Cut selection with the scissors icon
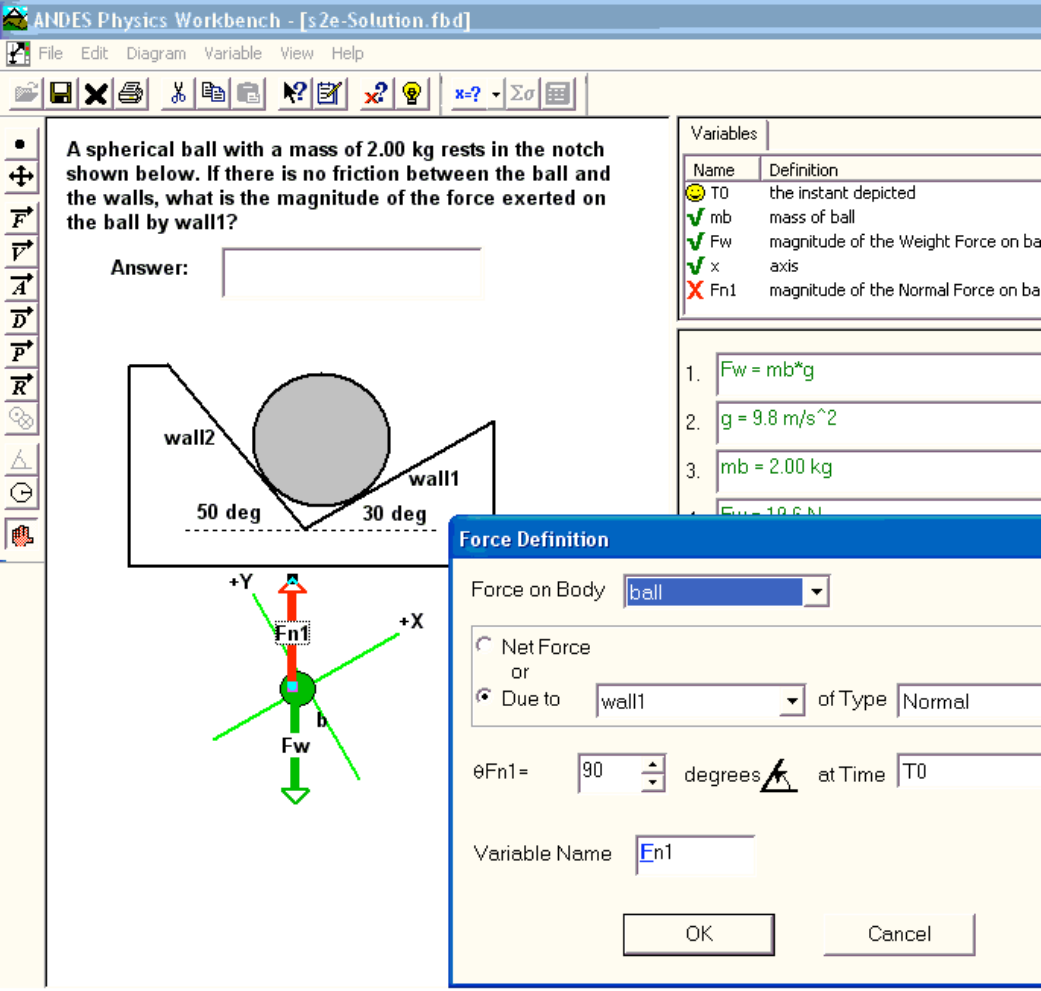This screenshot has width=1041, height=991. pyautogui.click(x=178, y=93)
